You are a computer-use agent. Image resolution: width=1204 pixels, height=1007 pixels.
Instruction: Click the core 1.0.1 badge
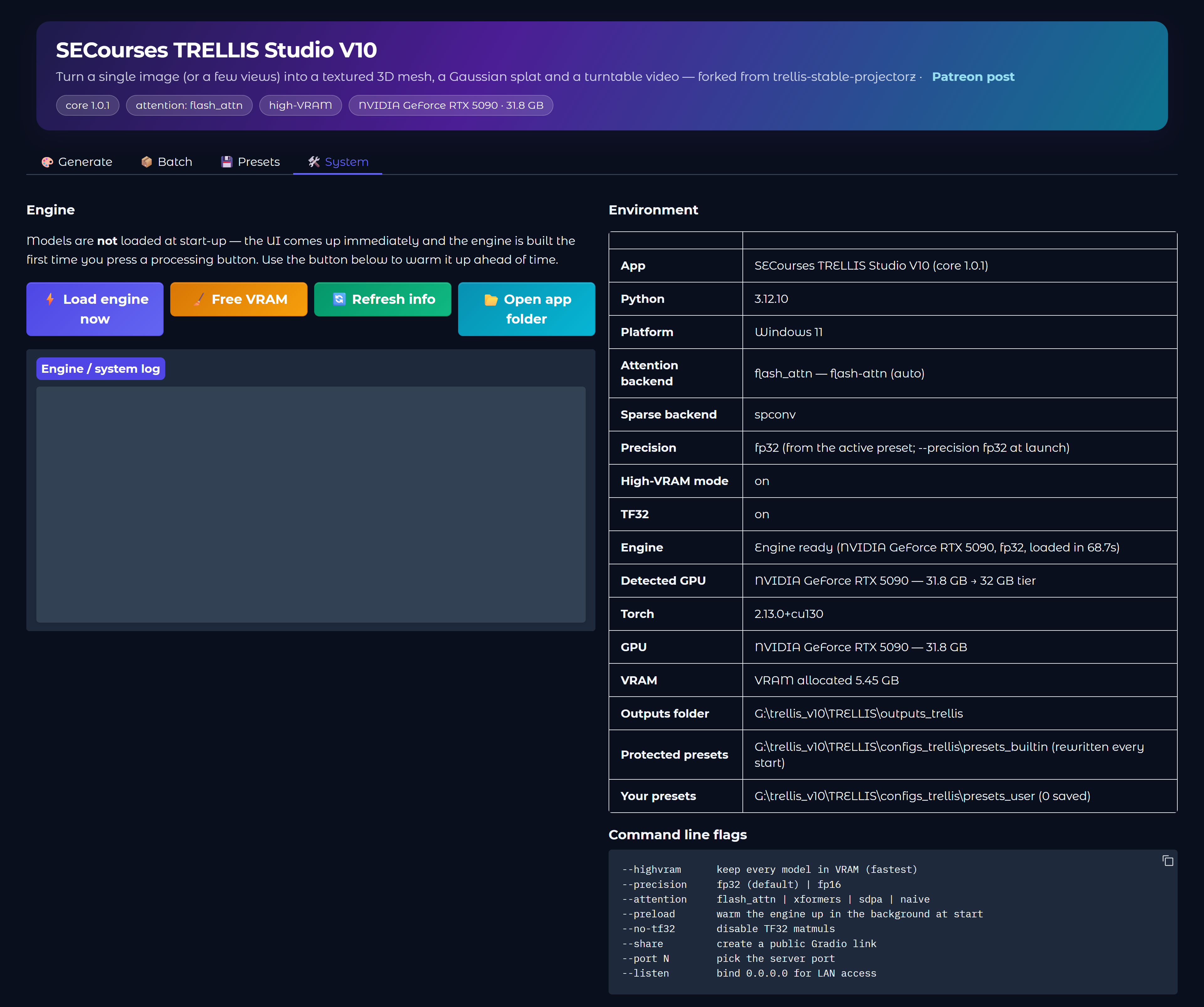click(88, 105)
